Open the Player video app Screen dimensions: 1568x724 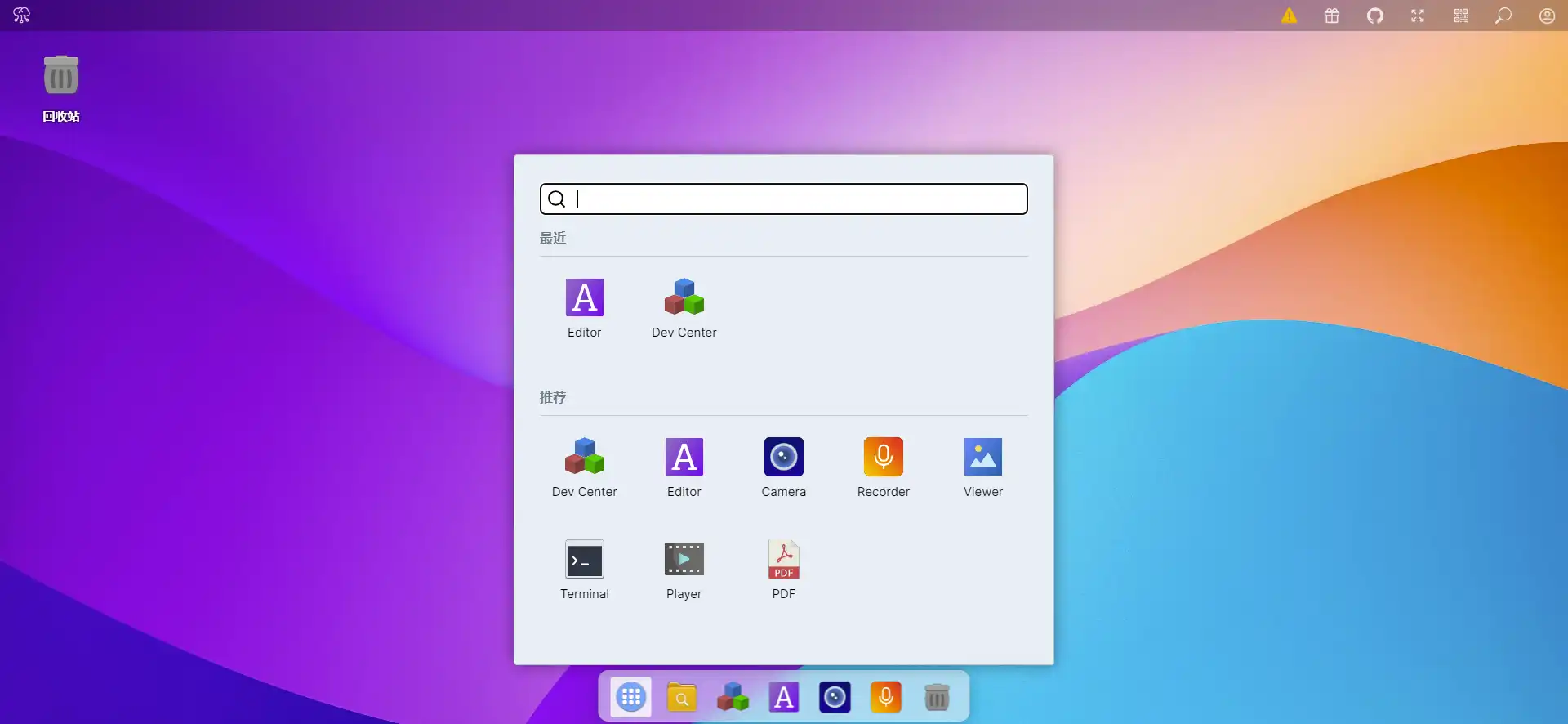[684, 560]
